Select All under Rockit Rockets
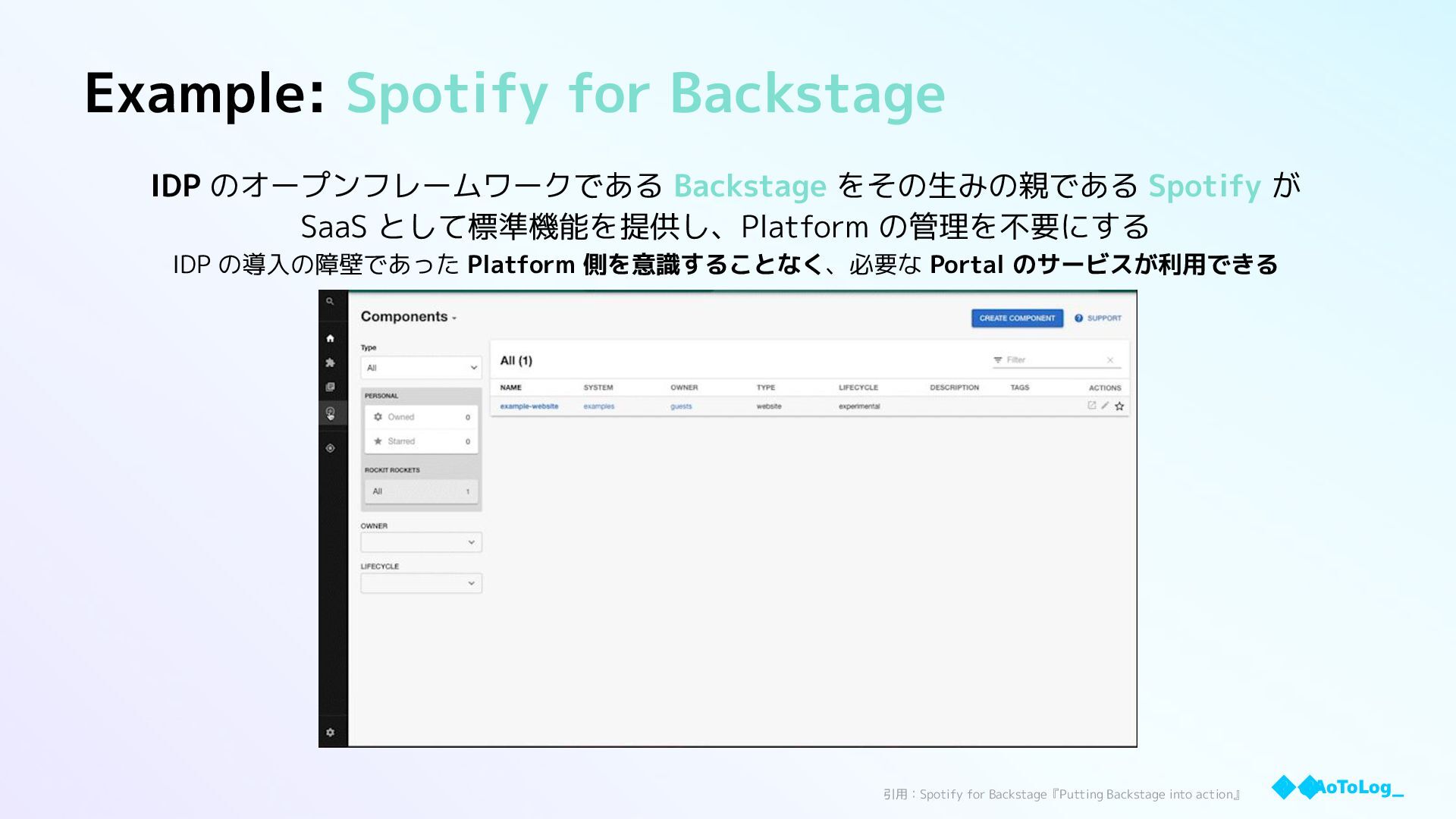 click(421, 491)
